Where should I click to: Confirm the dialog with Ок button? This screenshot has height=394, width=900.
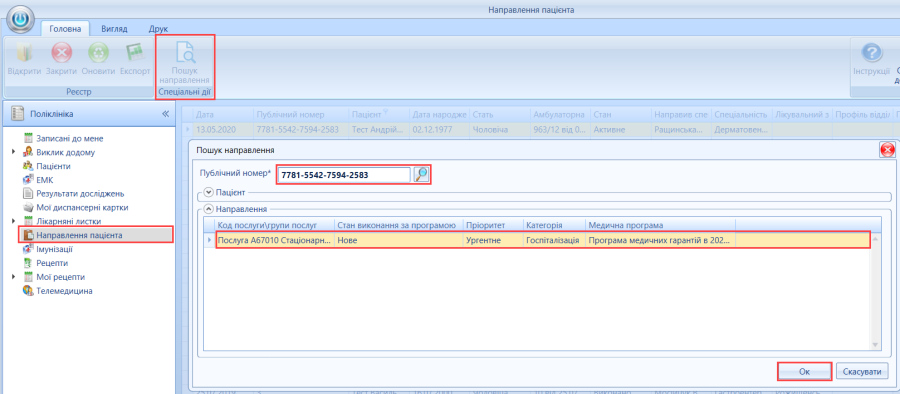point(805,372)
